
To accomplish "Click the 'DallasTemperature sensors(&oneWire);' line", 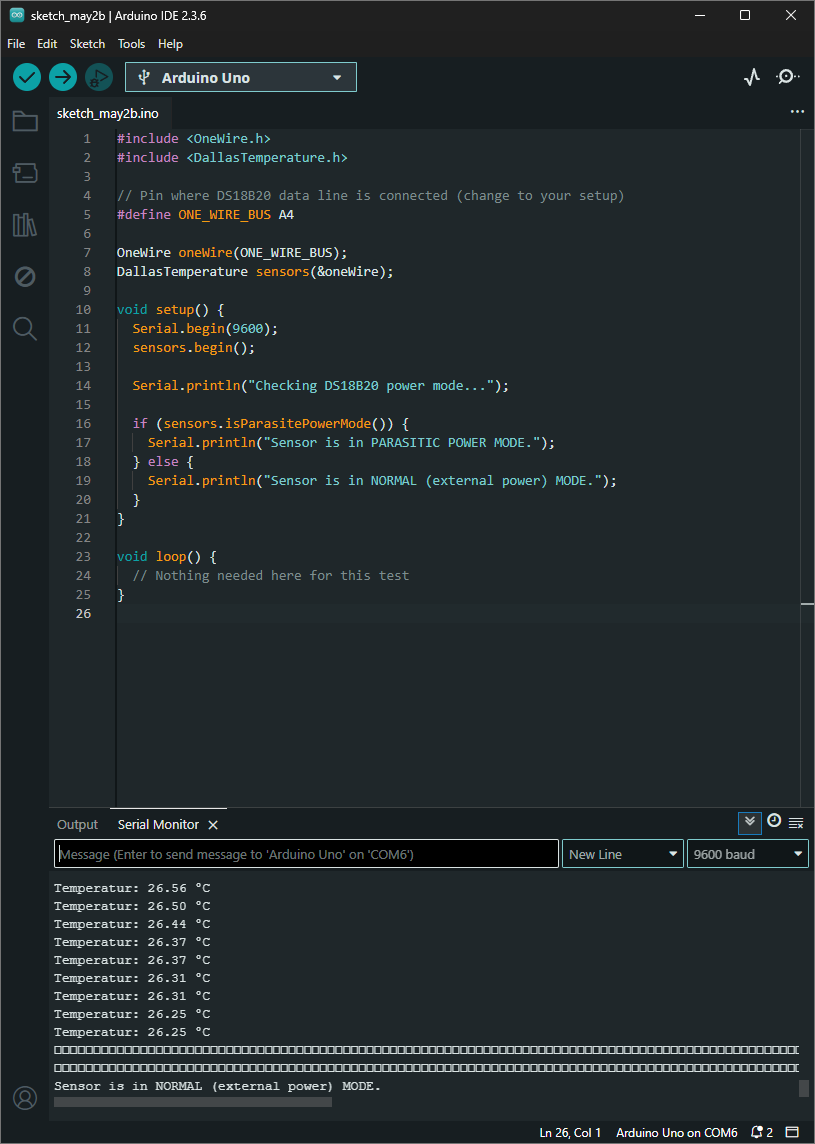I will 255,271.
